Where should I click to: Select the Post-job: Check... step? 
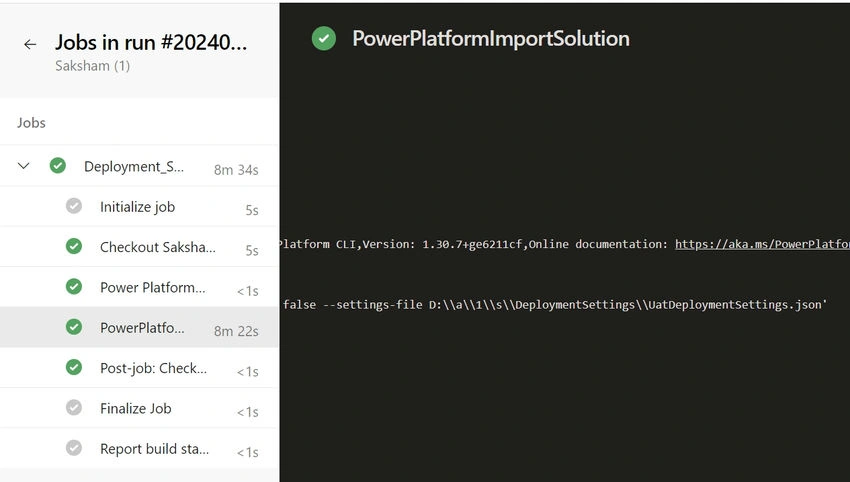point(139,368)
